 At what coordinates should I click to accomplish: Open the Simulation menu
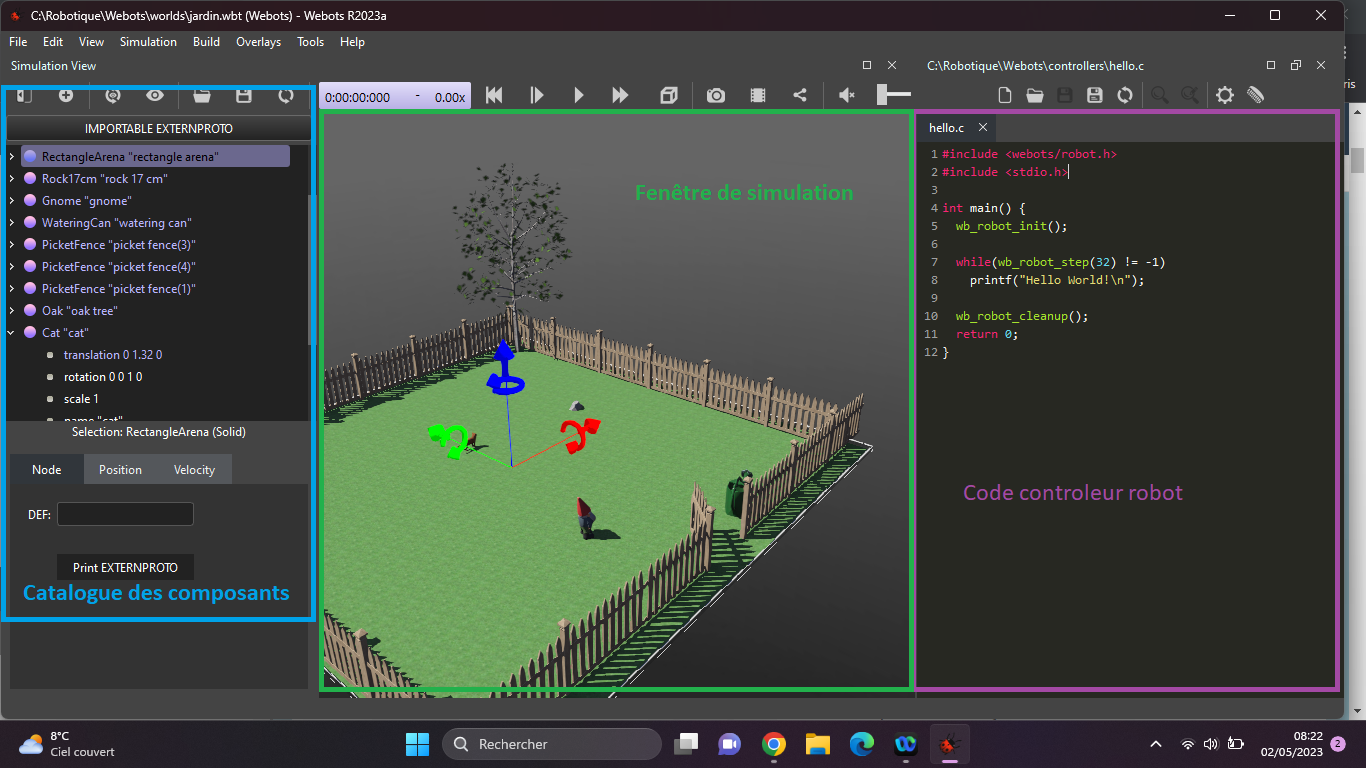point(148,42)
